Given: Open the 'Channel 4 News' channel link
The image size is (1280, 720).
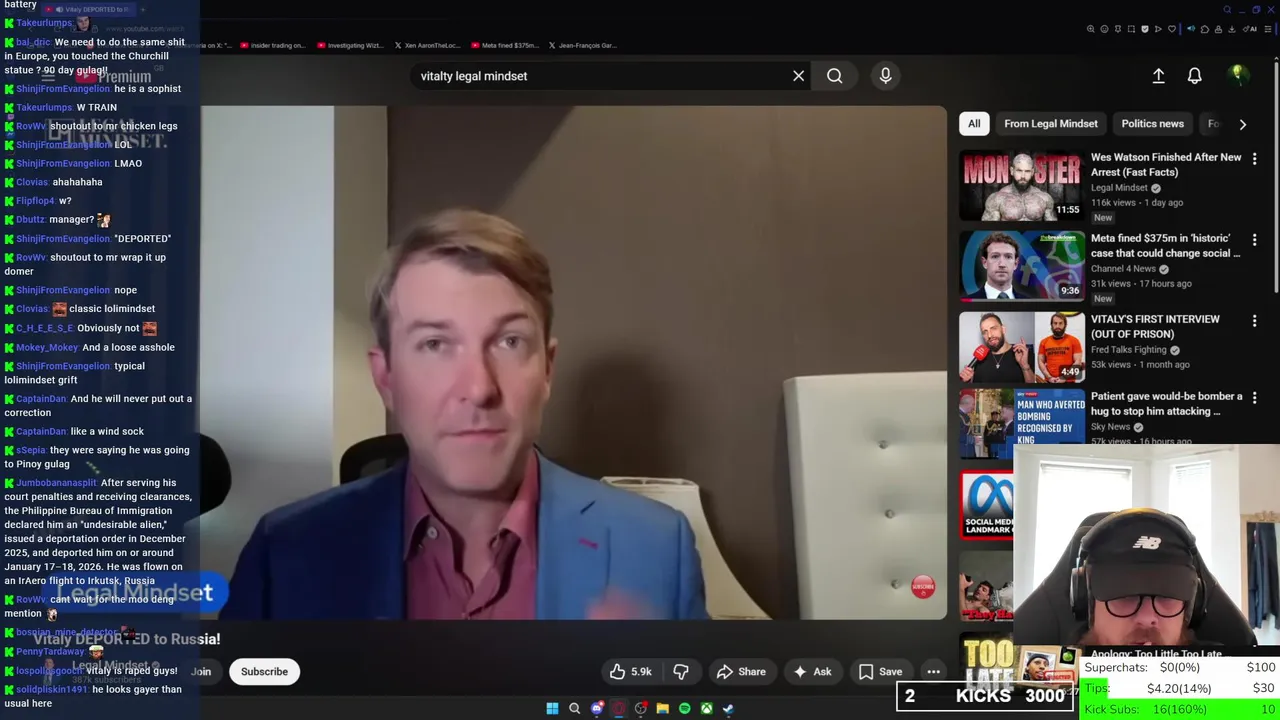Looking at the screenshot, I should tap(1123, 269).
